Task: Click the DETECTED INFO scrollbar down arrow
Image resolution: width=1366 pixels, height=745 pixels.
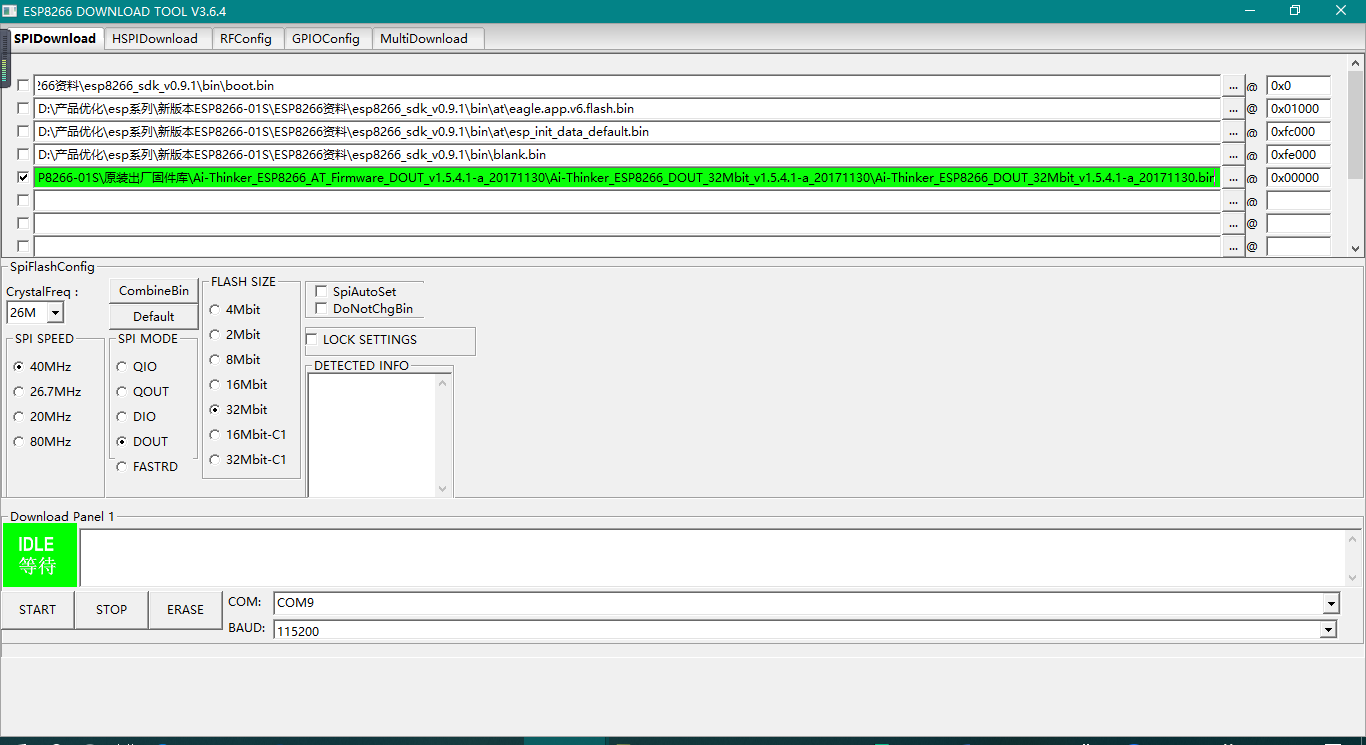Action: [x=443, y=489]
